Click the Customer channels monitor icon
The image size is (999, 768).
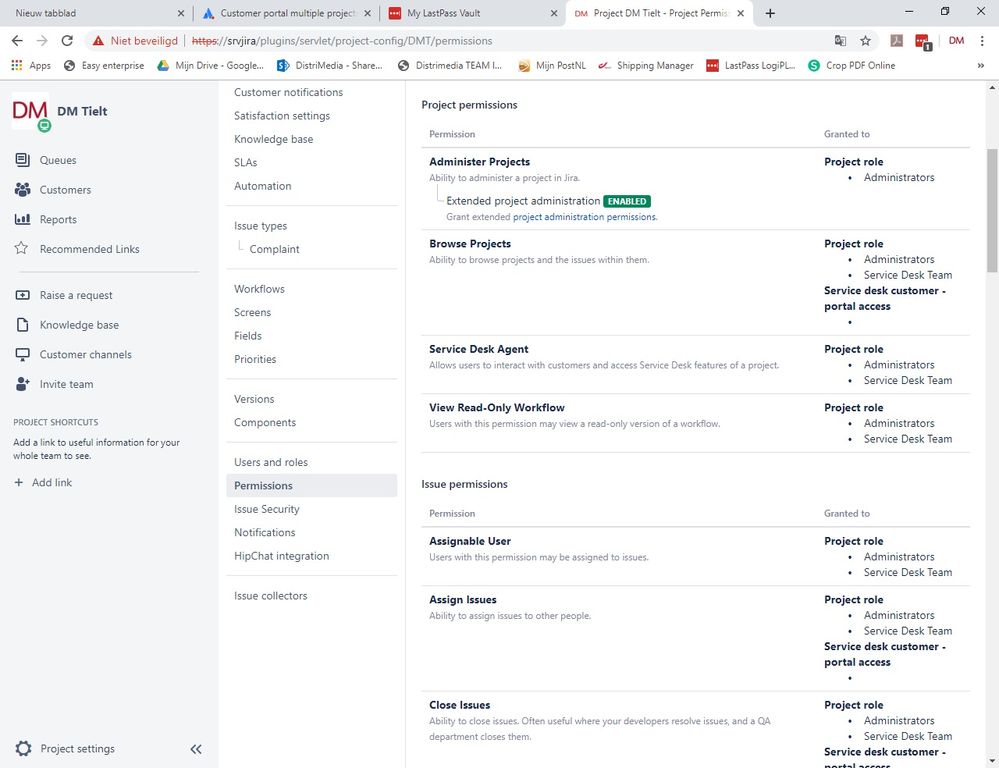(x=22, y=354)
